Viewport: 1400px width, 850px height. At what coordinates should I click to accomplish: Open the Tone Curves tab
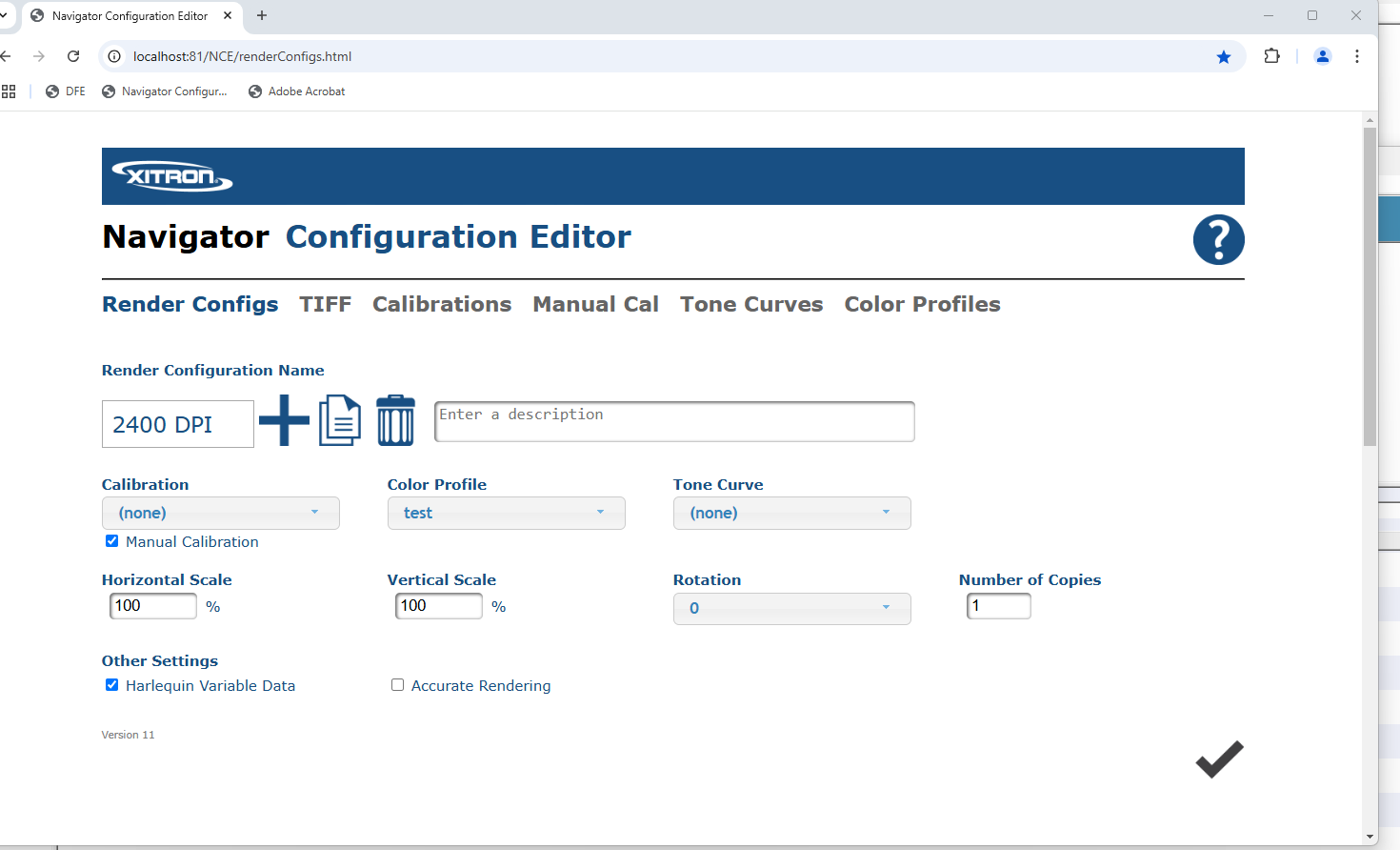pos(751,304)
